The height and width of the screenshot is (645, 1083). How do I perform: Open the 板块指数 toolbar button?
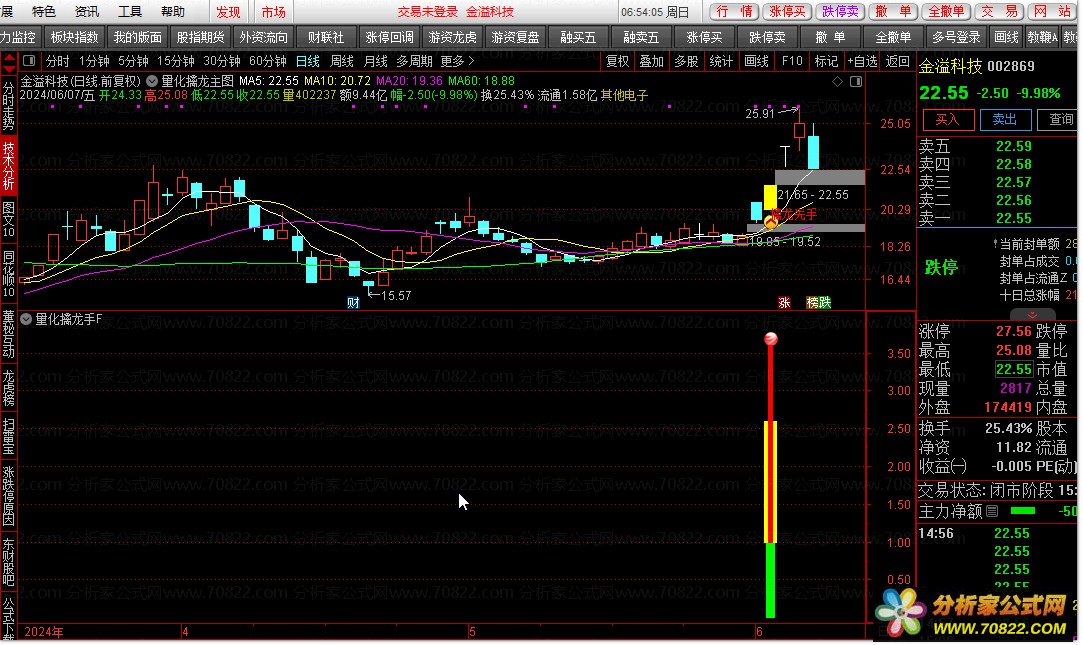coord(74,37)
